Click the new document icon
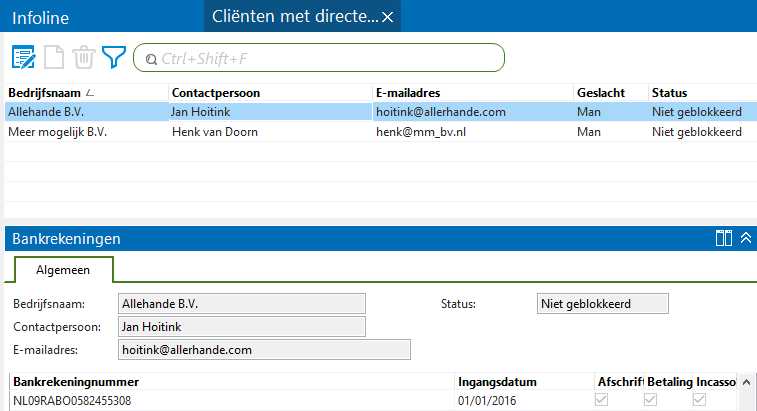757x411 pixels. pos(54,57)
